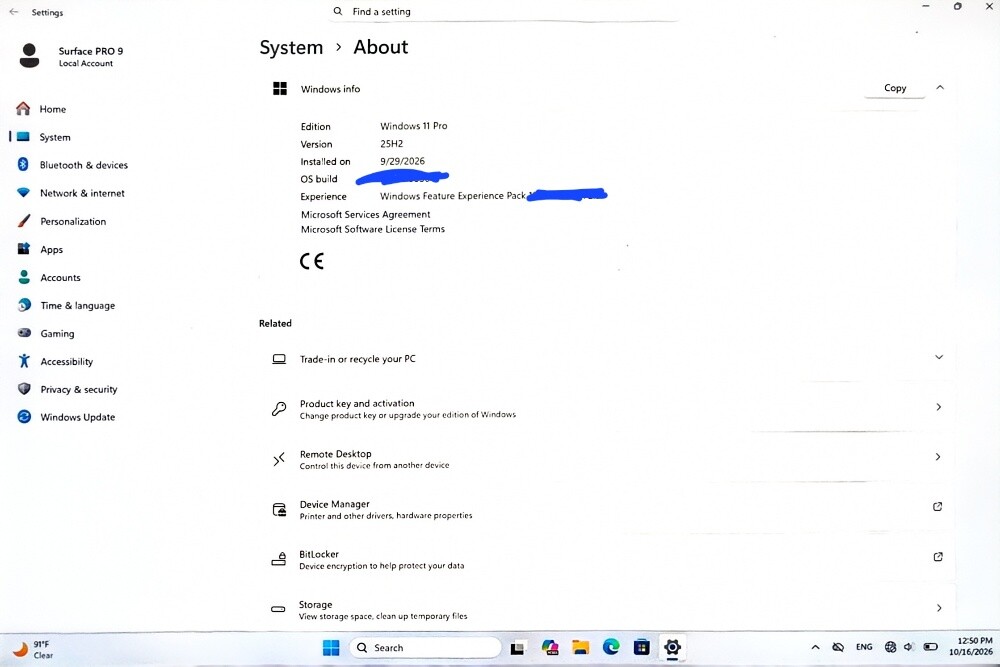Click the Find a setting search box
The width and height of the screenshot is (1000, 667).
[504, 11]
